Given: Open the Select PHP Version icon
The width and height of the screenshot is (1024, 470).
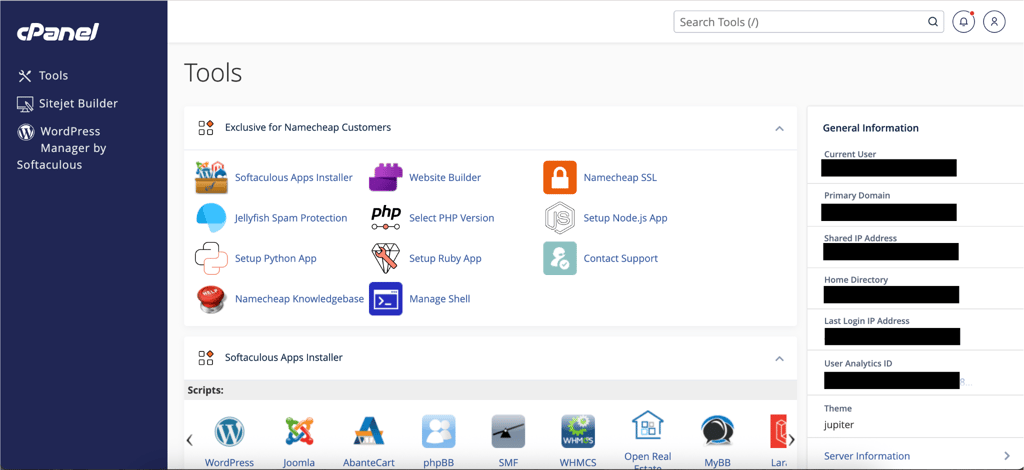Looking at the screenshot, I should click(385, 217).
